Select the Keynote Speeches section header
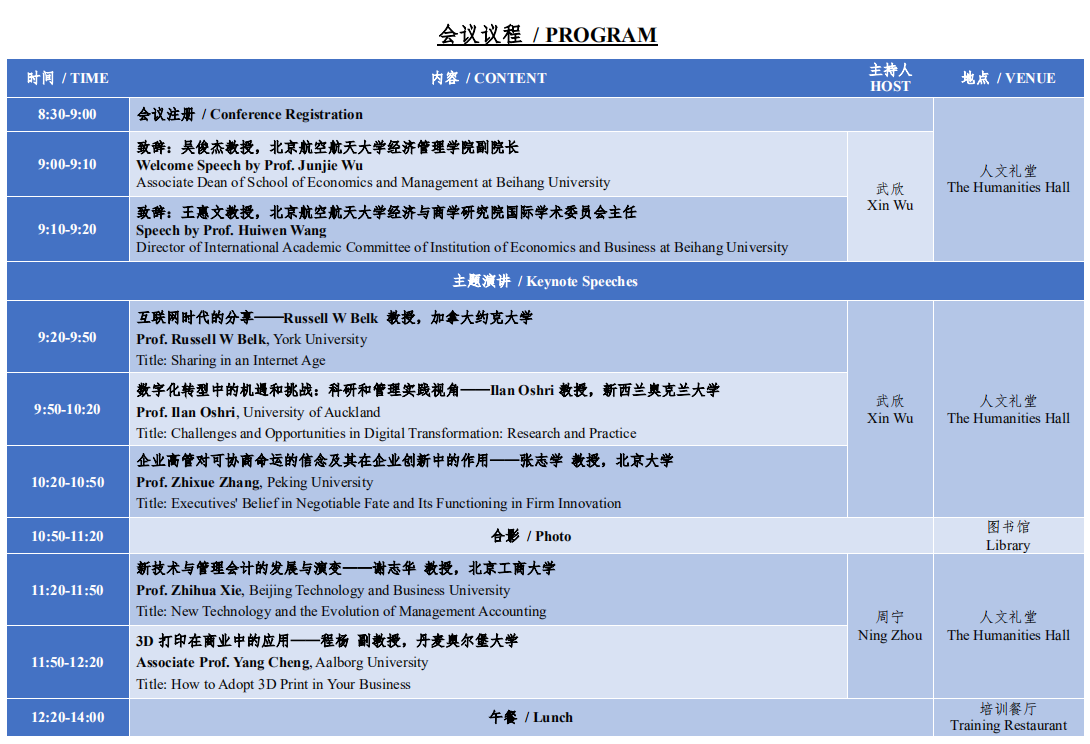 tap(545, 281)
